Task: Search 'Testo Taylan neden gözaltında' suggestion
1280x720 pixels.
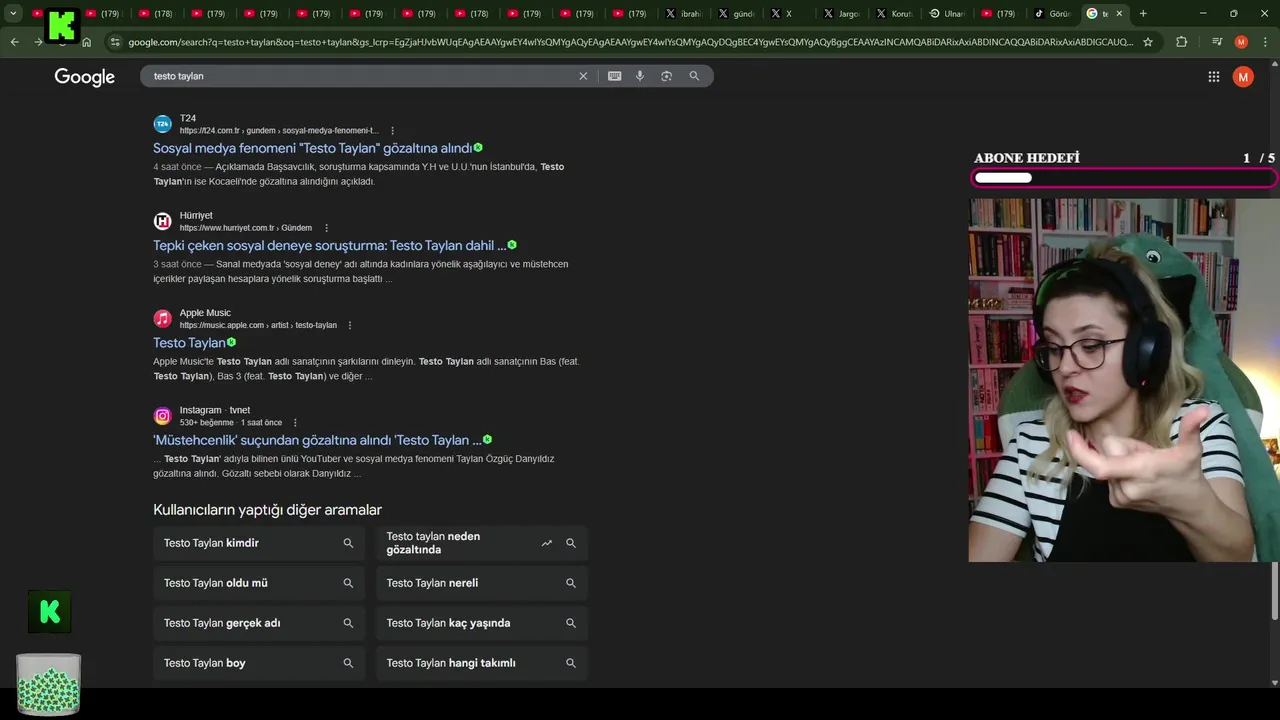Action: pyautogui.click(x=482, y=543)
